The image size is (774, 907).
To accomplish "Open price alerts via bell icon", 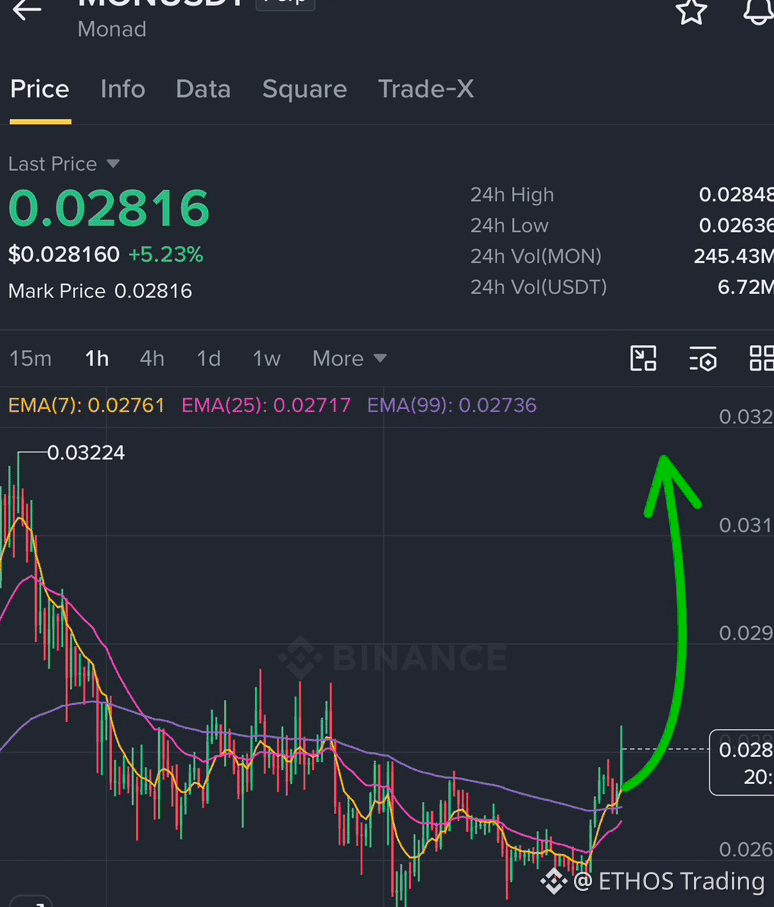I will [x=760, y=11].
